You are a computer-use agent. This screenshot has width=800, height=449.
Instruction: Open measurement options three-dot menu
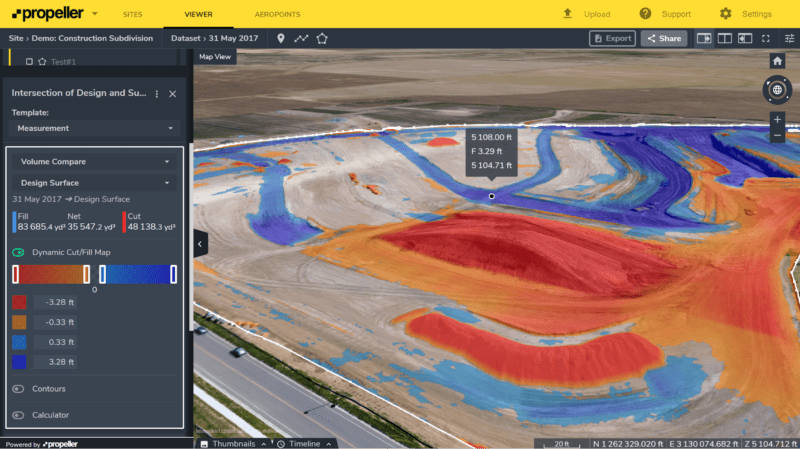(157, 94)
